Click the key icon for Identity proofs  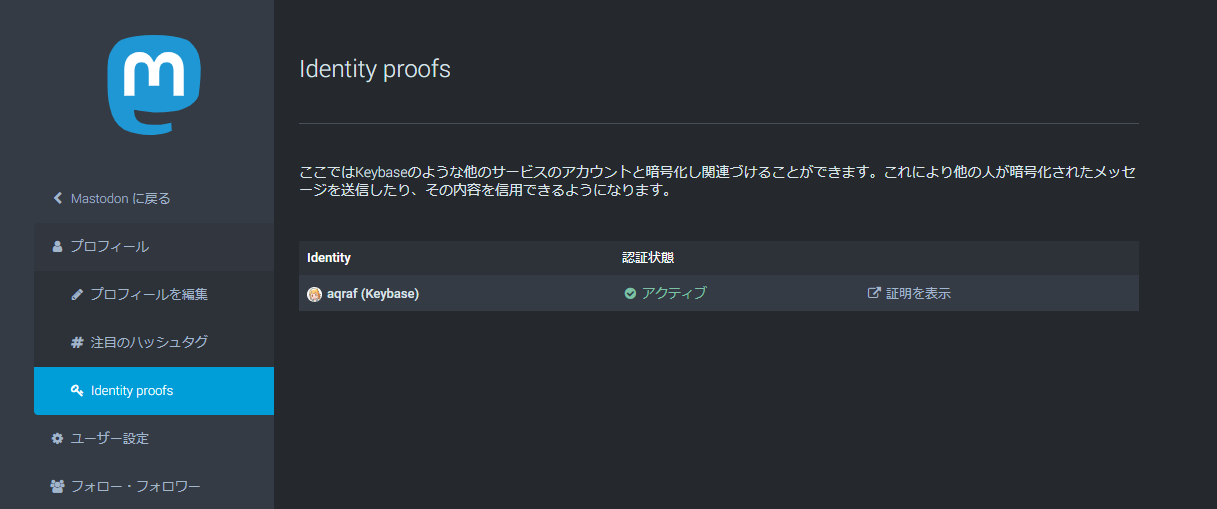[77, 390]
